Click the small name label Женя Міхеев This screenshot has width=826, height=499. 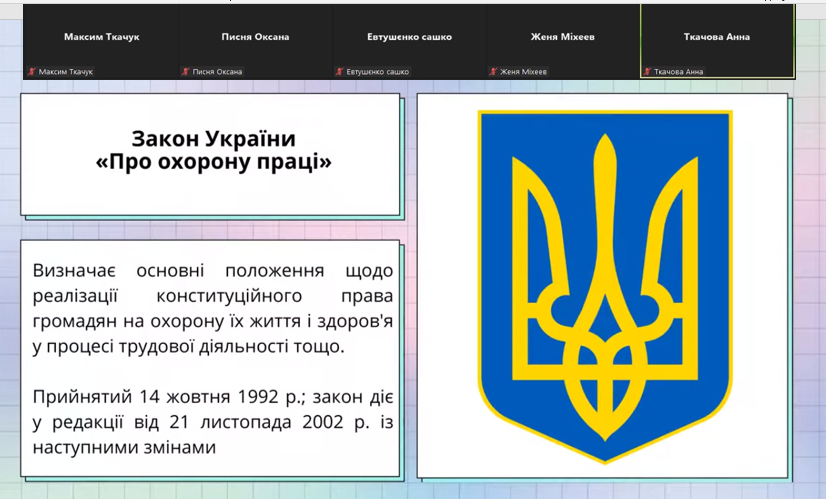(524, 72)
